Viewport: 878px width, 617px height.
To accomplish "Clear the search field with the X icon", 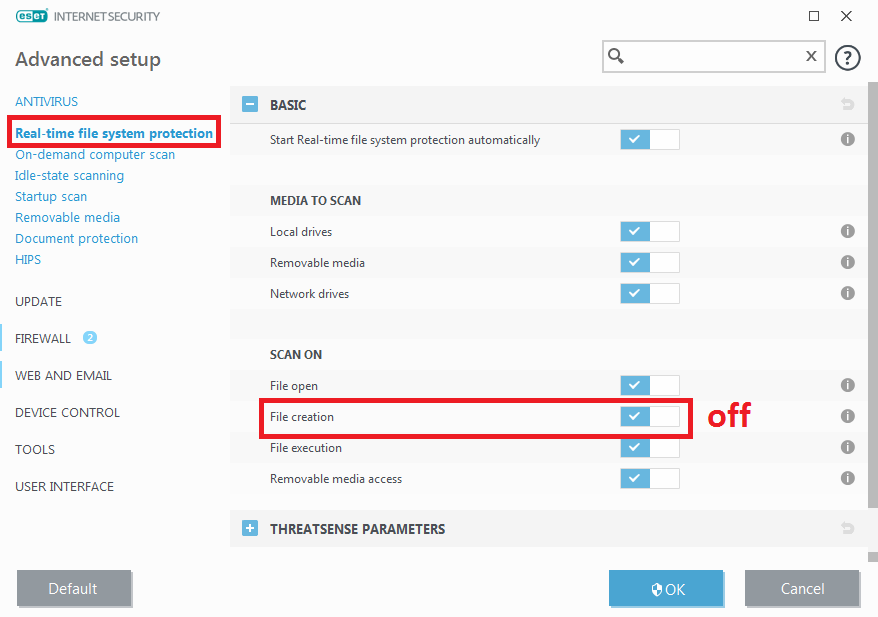I will (x=811, y=56).
